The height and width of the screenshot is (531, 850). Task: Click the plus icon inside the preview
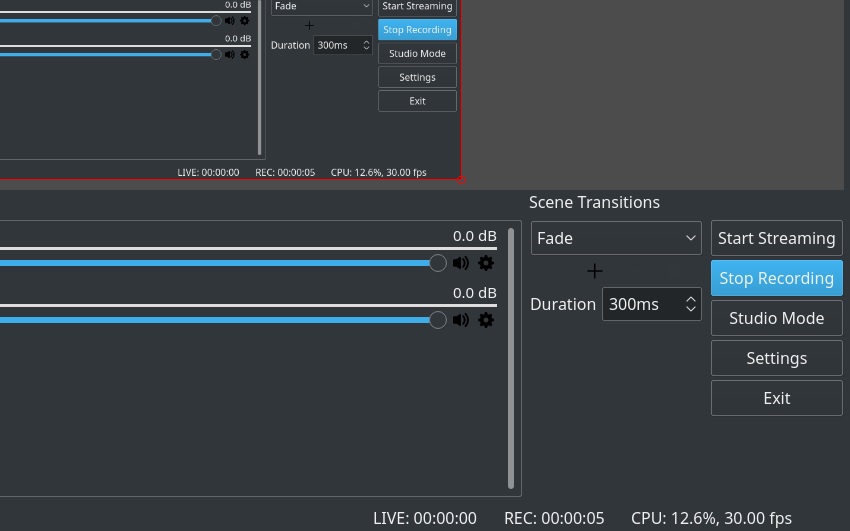pos(309,25)
